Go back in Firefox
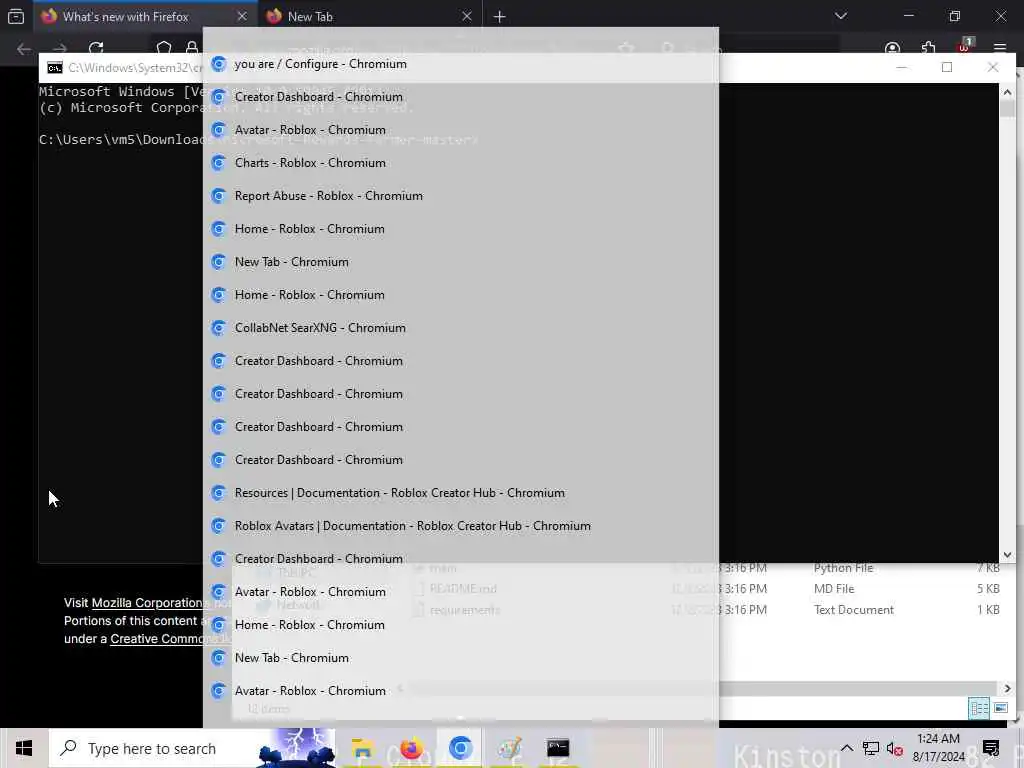Image resolution: width=1024 pixels, height=768 pixels. 24,48
